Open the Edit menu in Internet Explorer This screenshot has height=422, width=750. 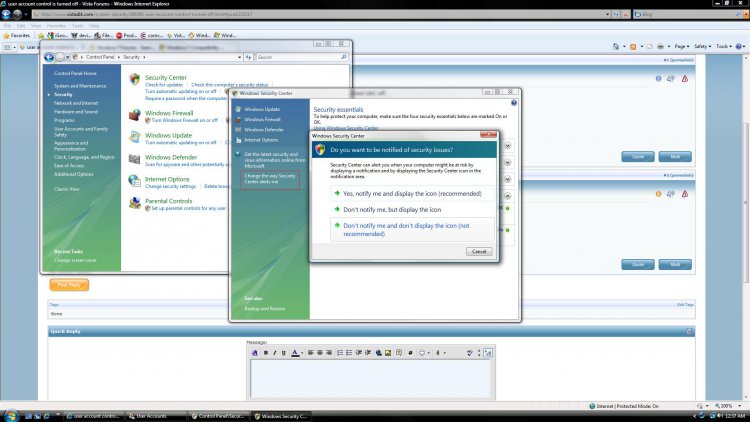[x=21, y=26]
